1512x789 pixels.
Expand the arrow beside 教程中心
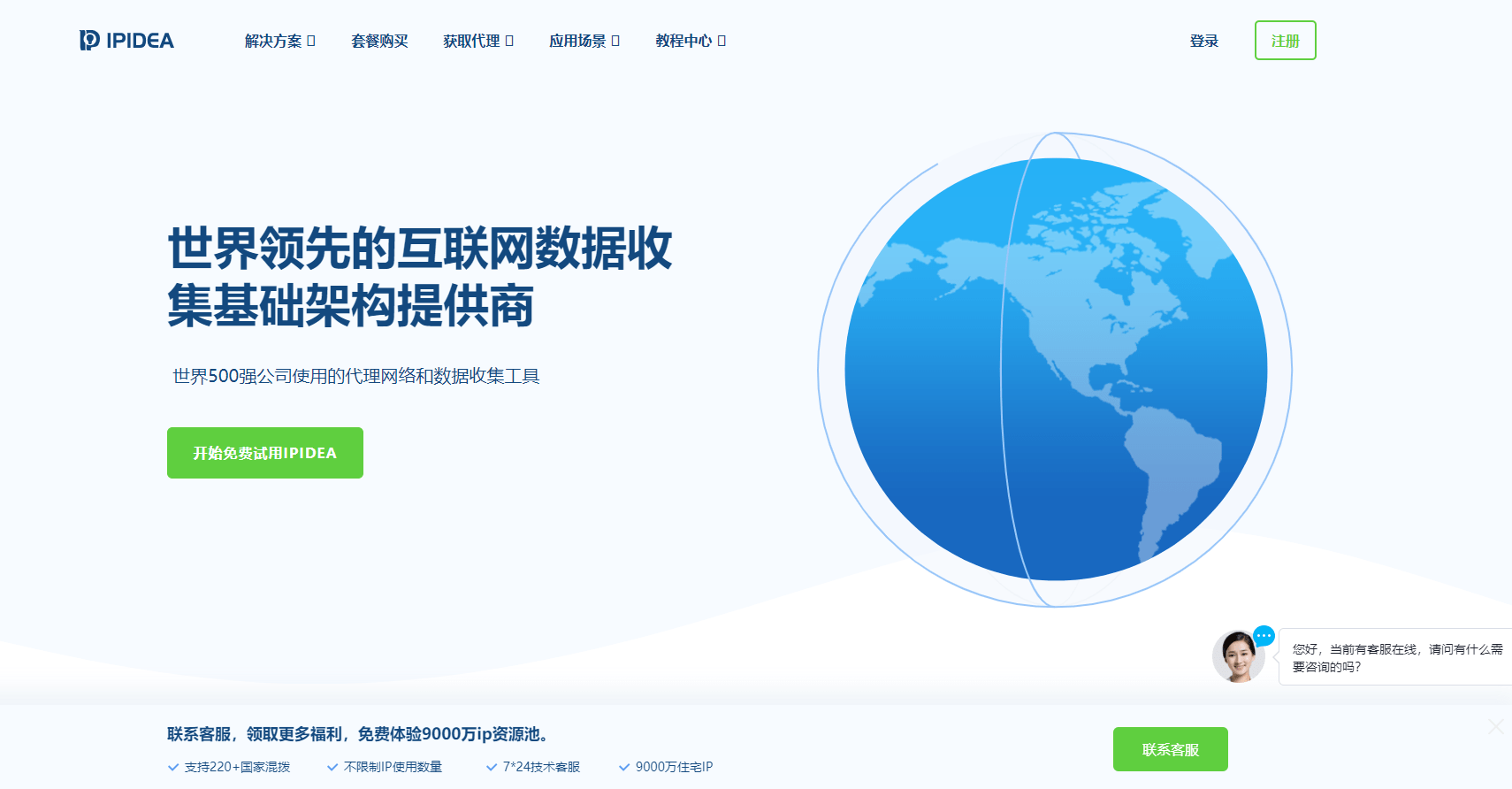pos(722,41)
